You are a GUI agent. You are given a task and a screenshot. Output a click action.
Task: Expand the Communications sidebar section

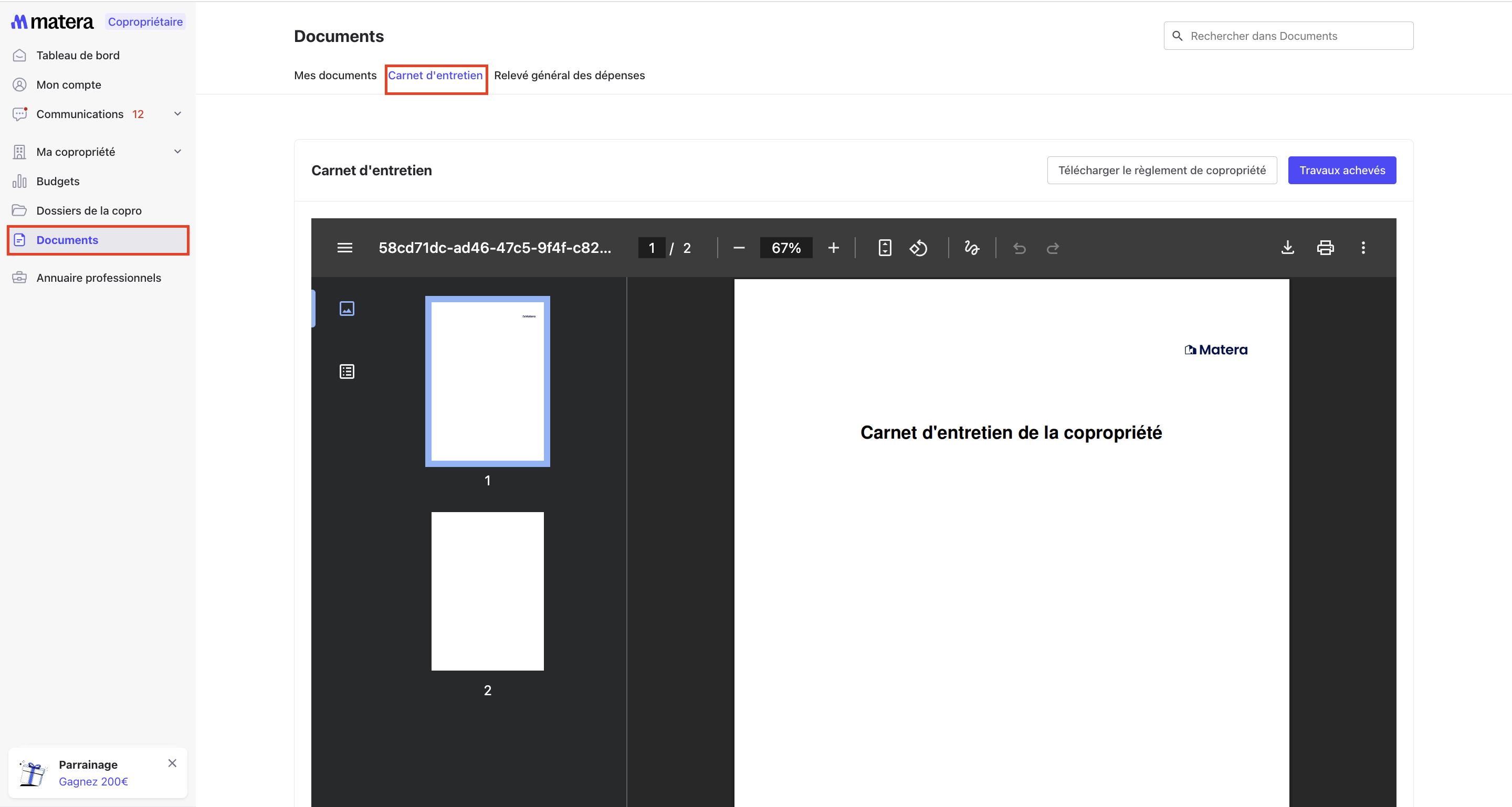[x=177, y=114]
